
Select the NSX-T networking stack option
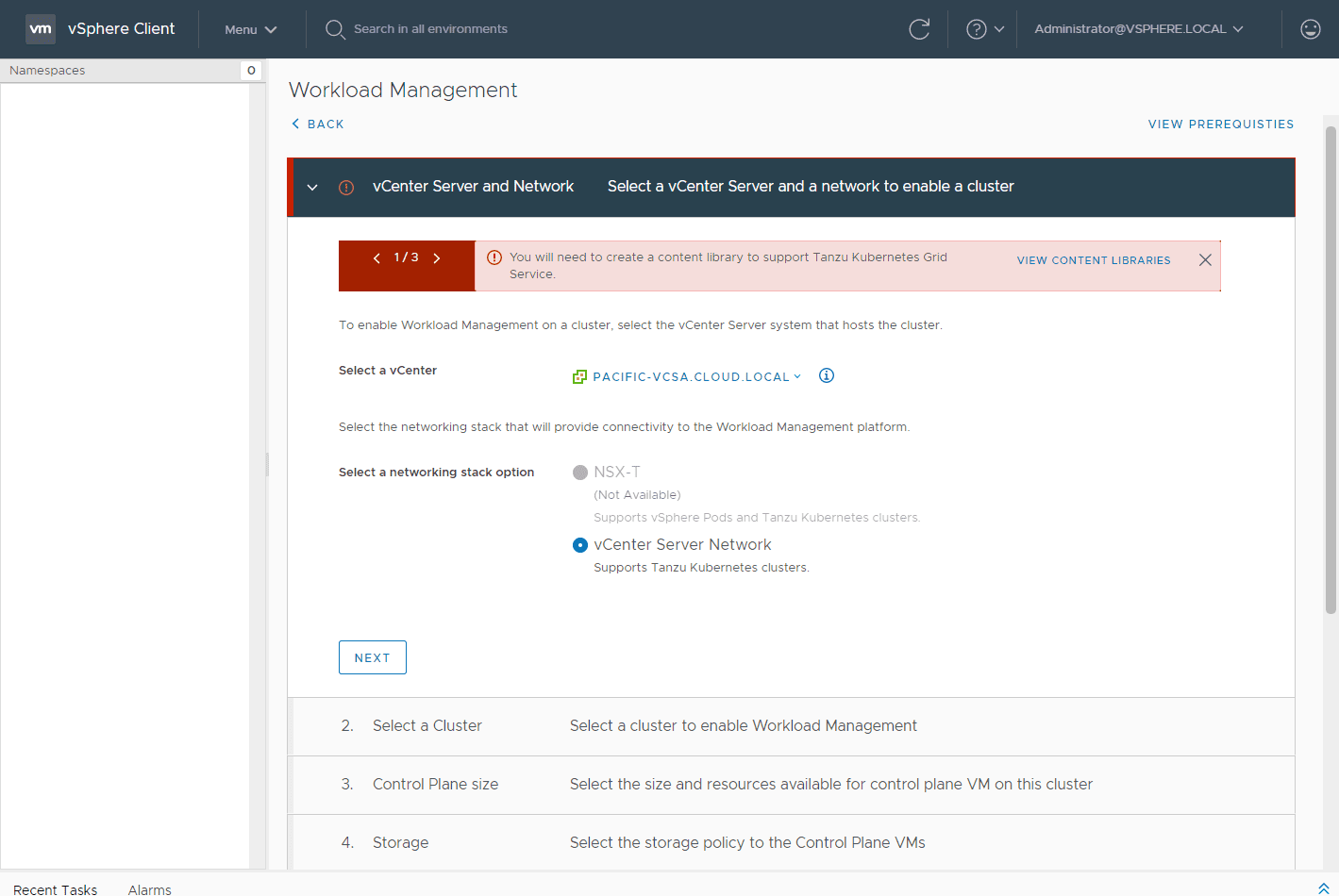coord(579,472)
